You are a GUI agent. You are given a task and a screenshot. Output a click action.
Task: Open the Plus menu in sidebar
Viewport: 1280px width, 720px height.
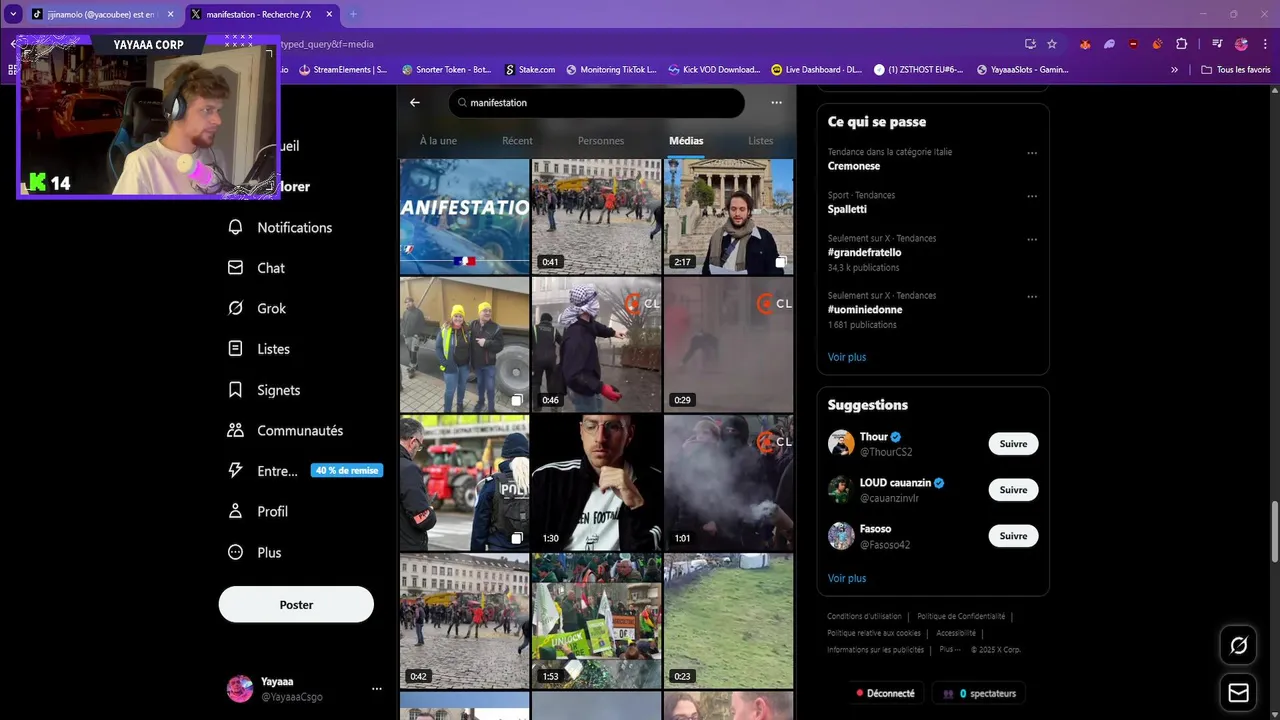255,552
